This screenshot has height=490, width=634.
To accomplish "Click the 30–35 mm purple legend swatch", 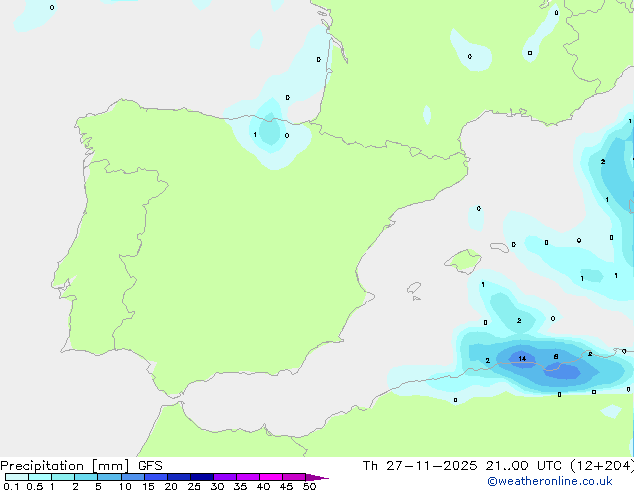I will pos(225,477).
